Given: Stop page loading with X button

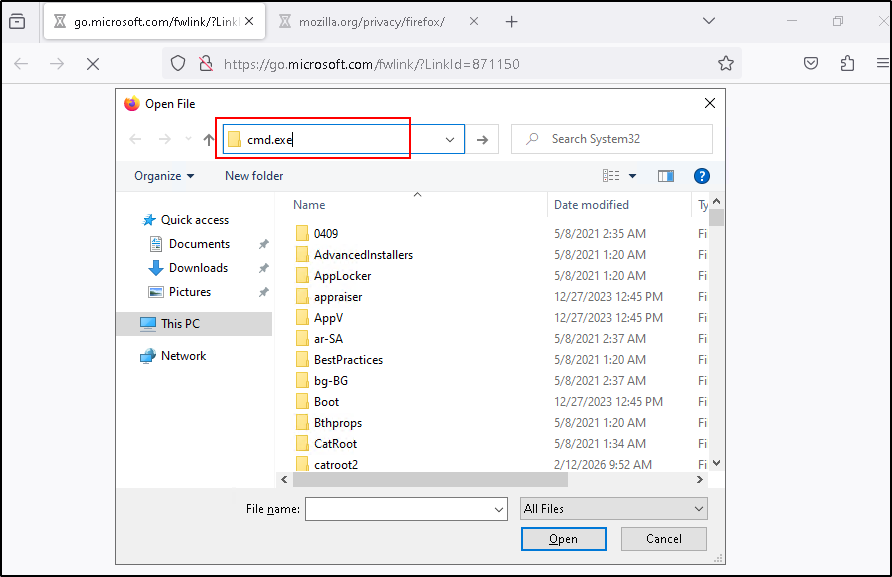Looking at the screenshot, I should coord(92,63).
